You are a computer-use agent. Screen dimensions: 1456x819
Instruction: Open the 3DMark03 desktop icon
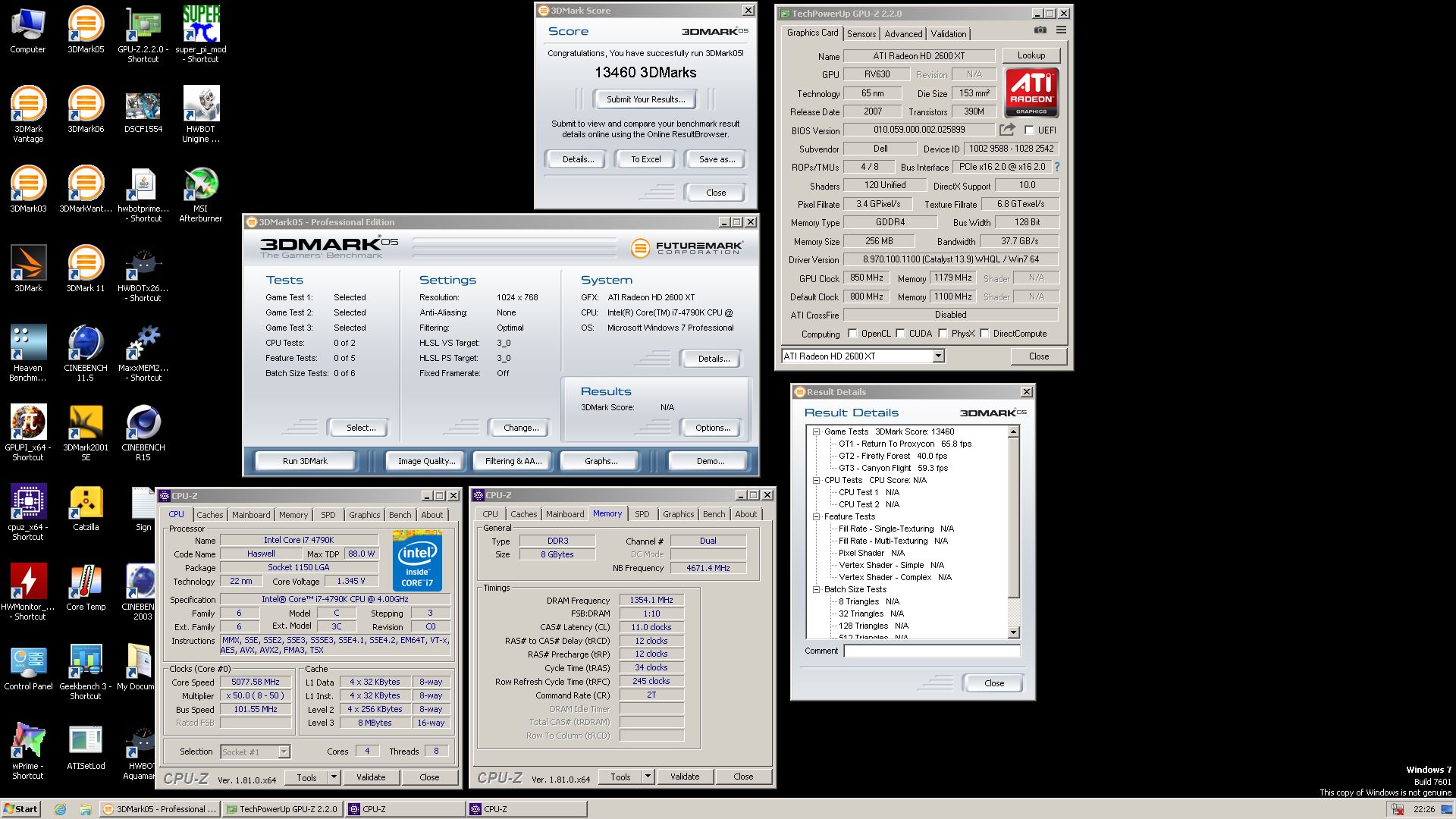pos(28,190)
